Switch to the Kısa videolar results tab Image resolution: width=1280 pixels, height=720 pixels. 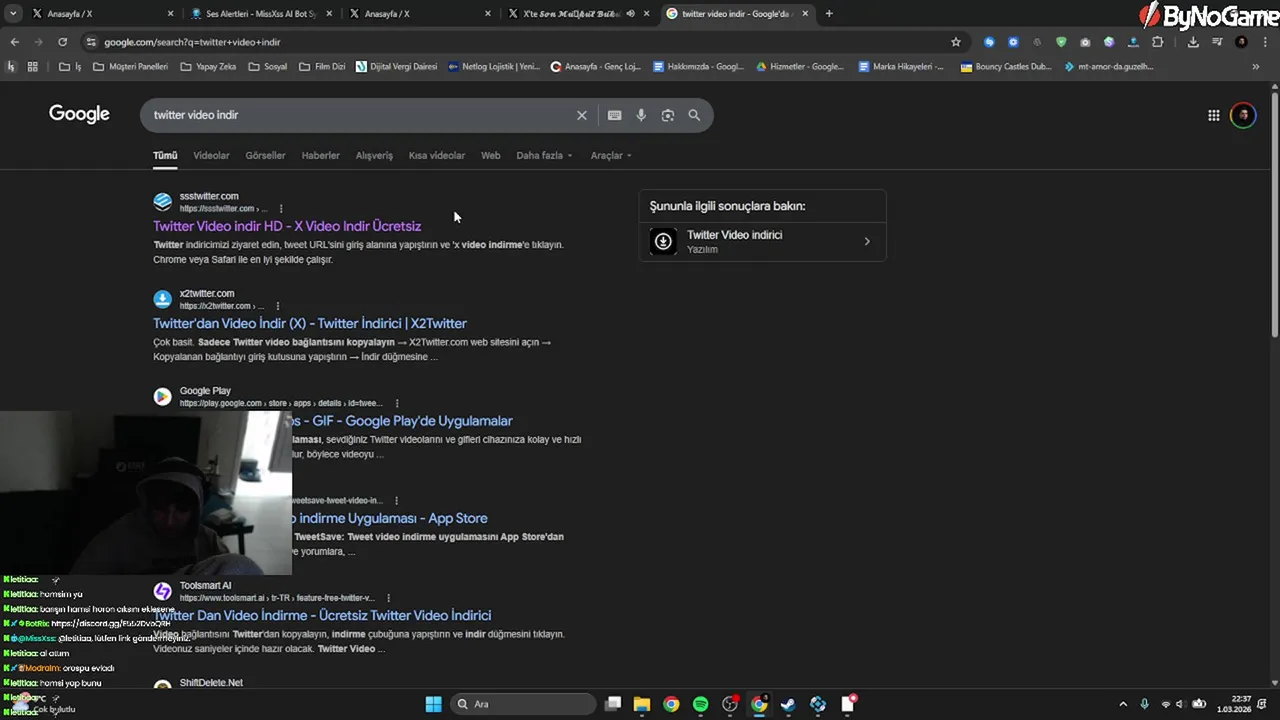pyautogui.click(x=437, y=156)
